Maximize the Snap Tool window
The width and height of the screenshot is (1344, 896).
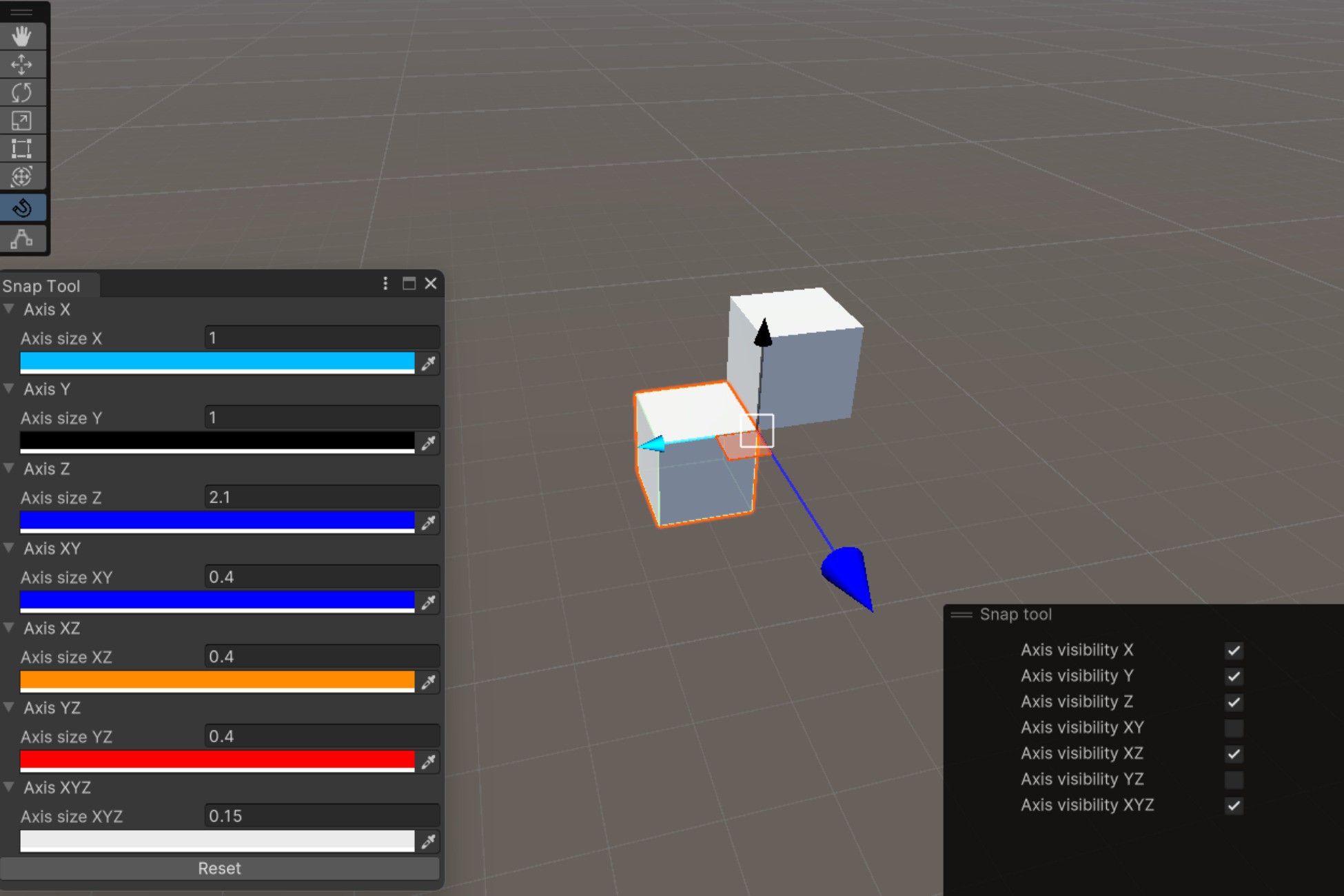click(407, 283)
